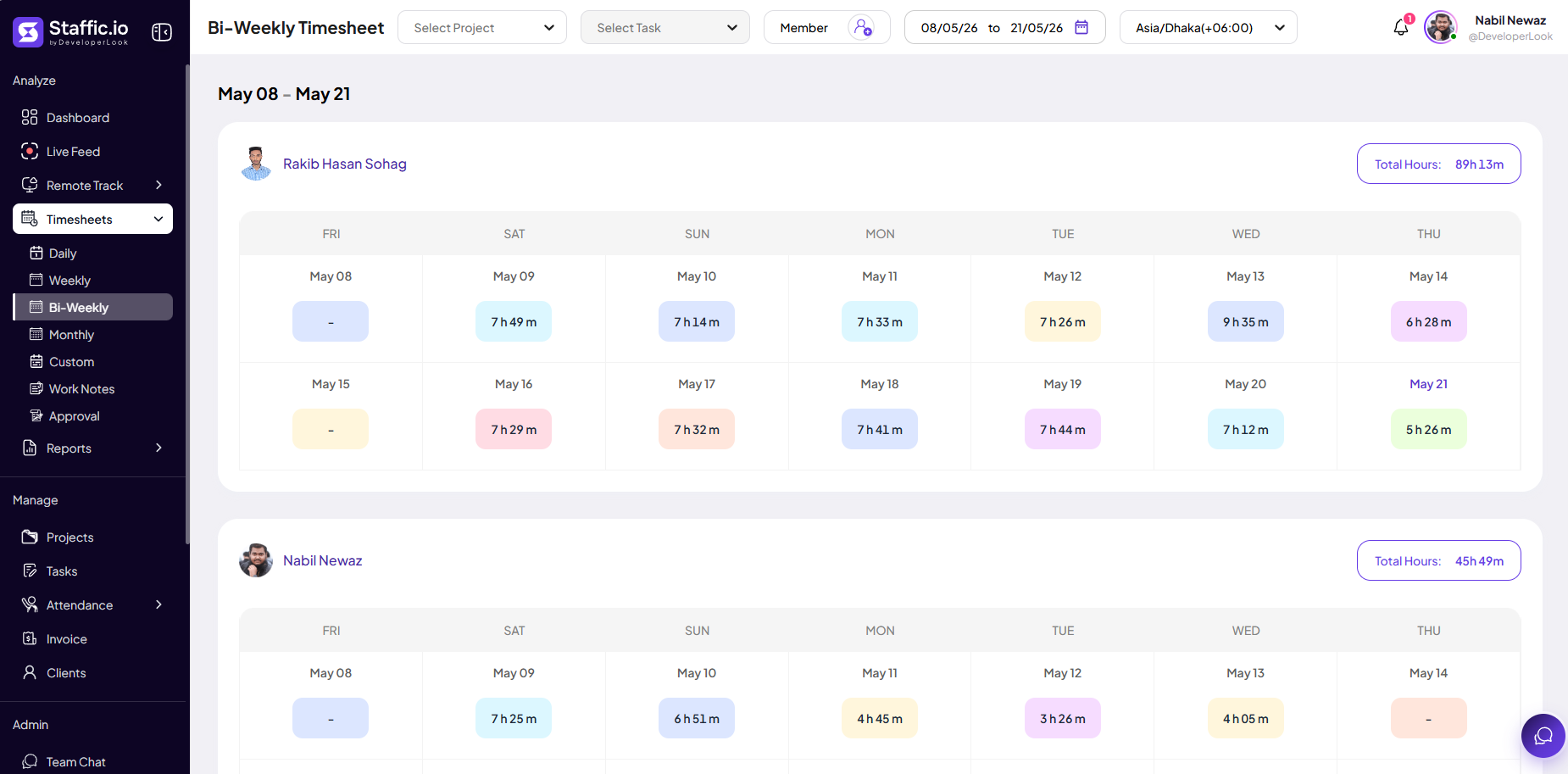Click the Live Feed record icon

pyautogui.click(x=30, y=151)
